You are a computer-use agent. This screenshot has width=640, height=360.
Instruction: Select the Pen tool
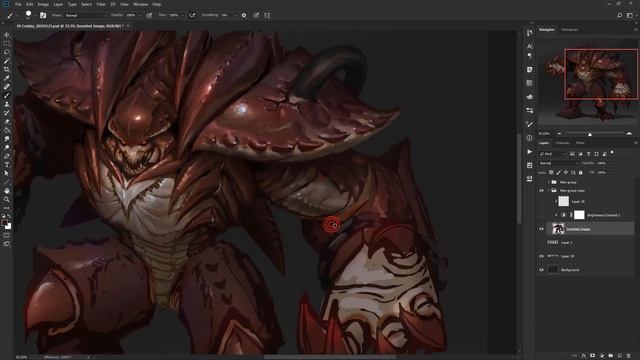(x=7, y=156)
